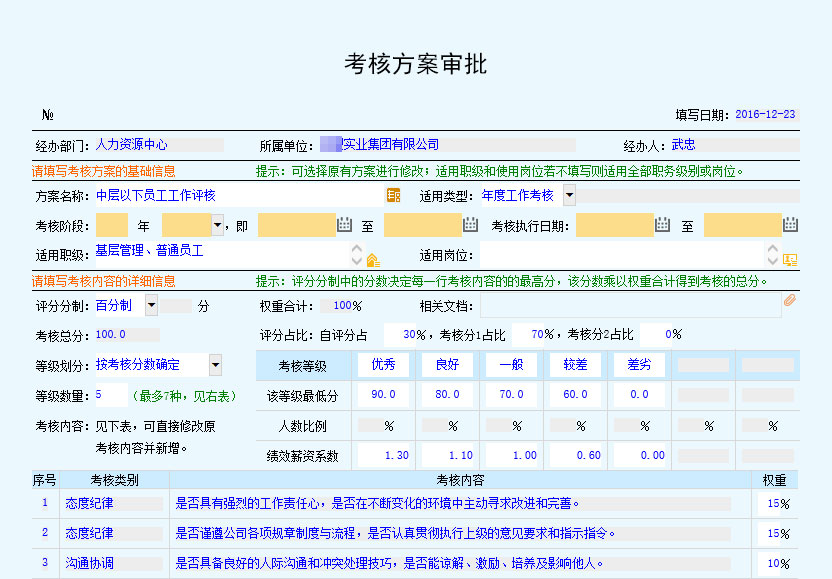The image size is (832, 579).
Task: Open scheme picker icon beside 方案名称
Action: pos(393,195)
